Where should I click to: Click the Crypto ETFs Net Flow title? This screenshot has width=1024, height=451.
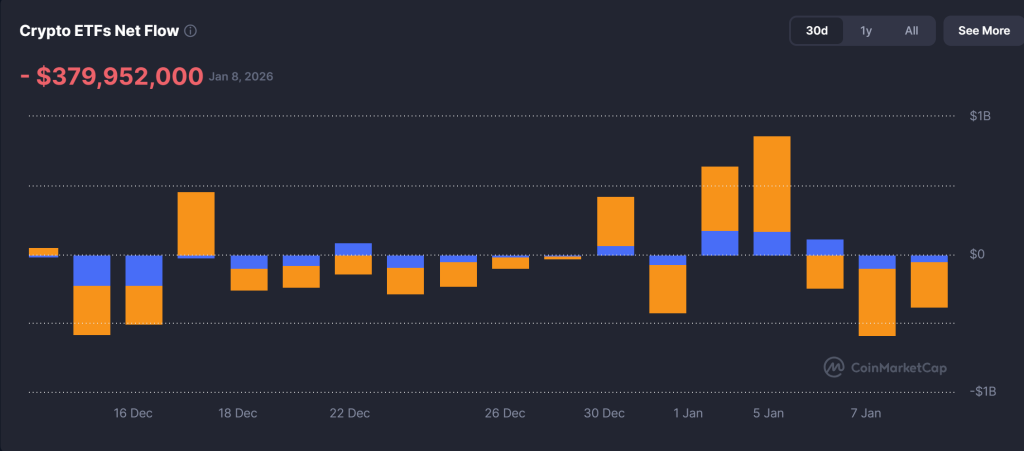pyautogui.click(x=99, y=31)
